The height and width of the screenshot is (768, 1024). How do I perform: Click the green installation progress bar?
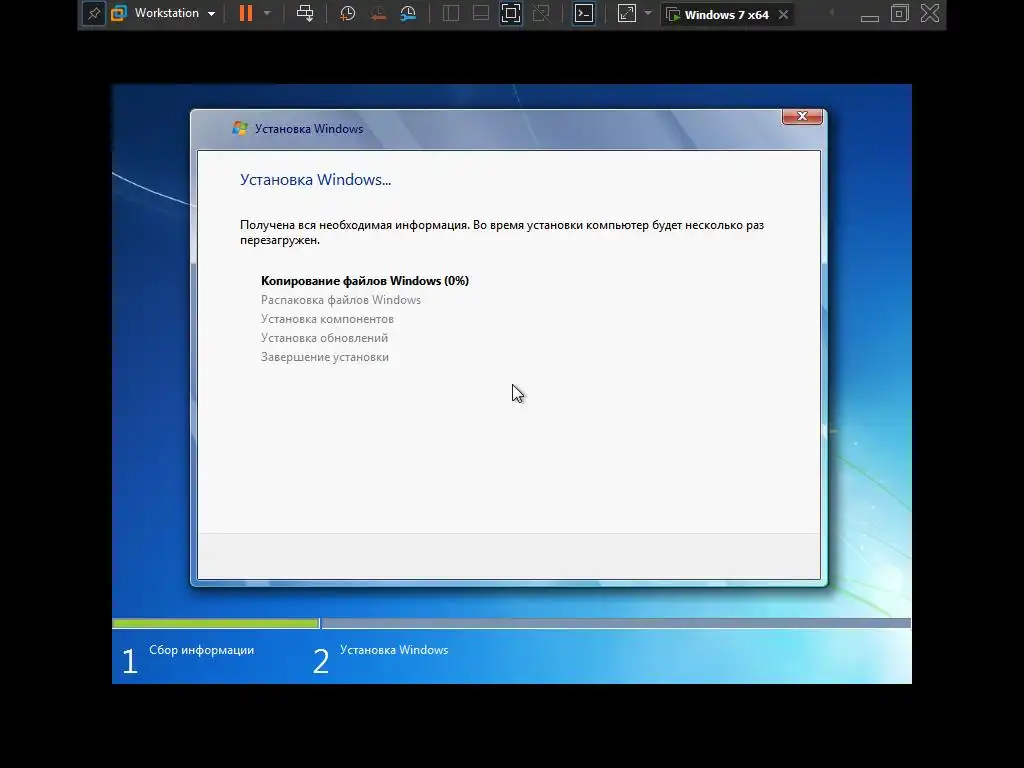[216, 624]
